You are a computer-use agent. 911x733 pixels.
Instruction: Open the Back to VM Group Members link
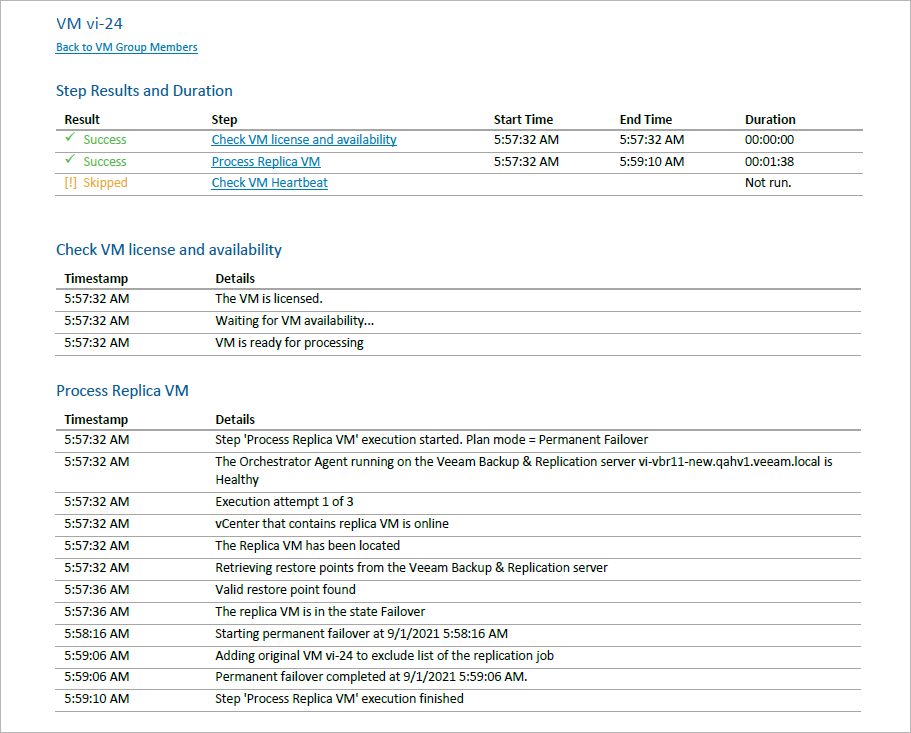tap(127, 47)
